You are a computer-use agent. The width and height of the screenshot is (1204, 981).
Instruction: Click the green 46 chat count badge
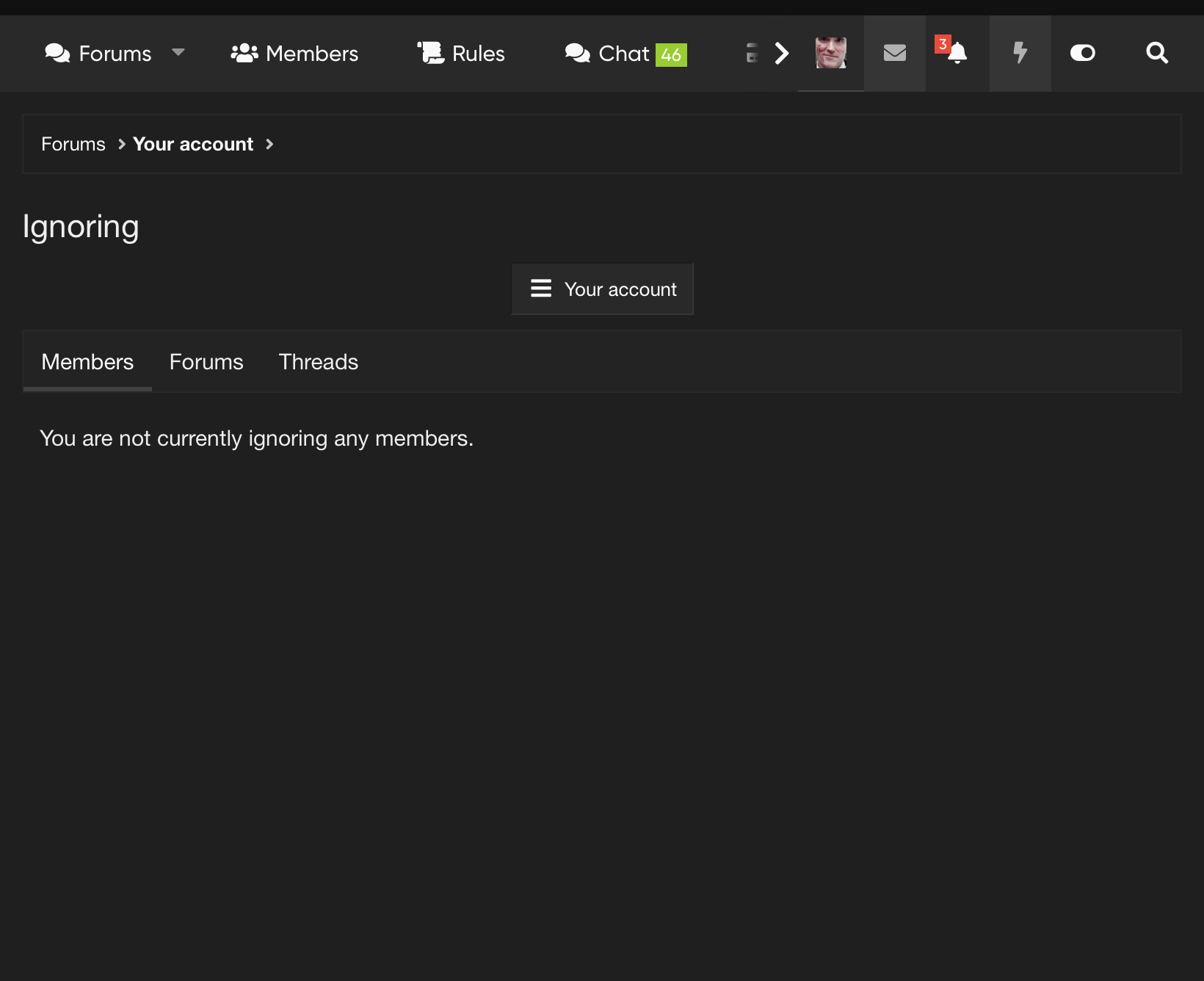click(x=671, y=55)
